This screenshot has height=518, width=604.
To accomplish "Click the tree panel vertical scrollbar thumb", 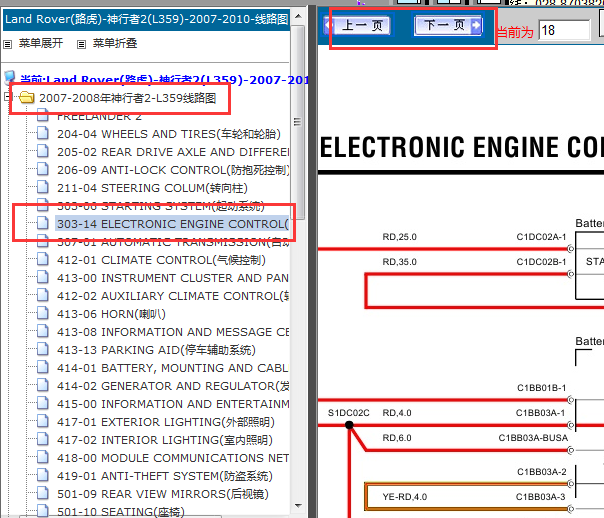I will tap(298, 122).
